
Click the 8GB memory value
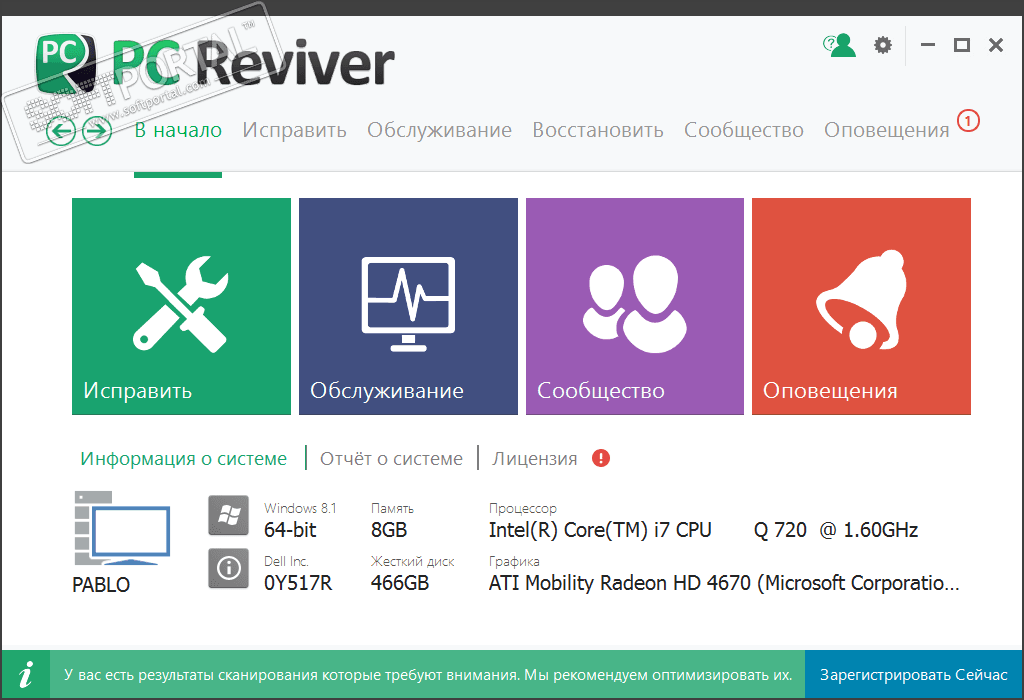click(x=389, y=530)
